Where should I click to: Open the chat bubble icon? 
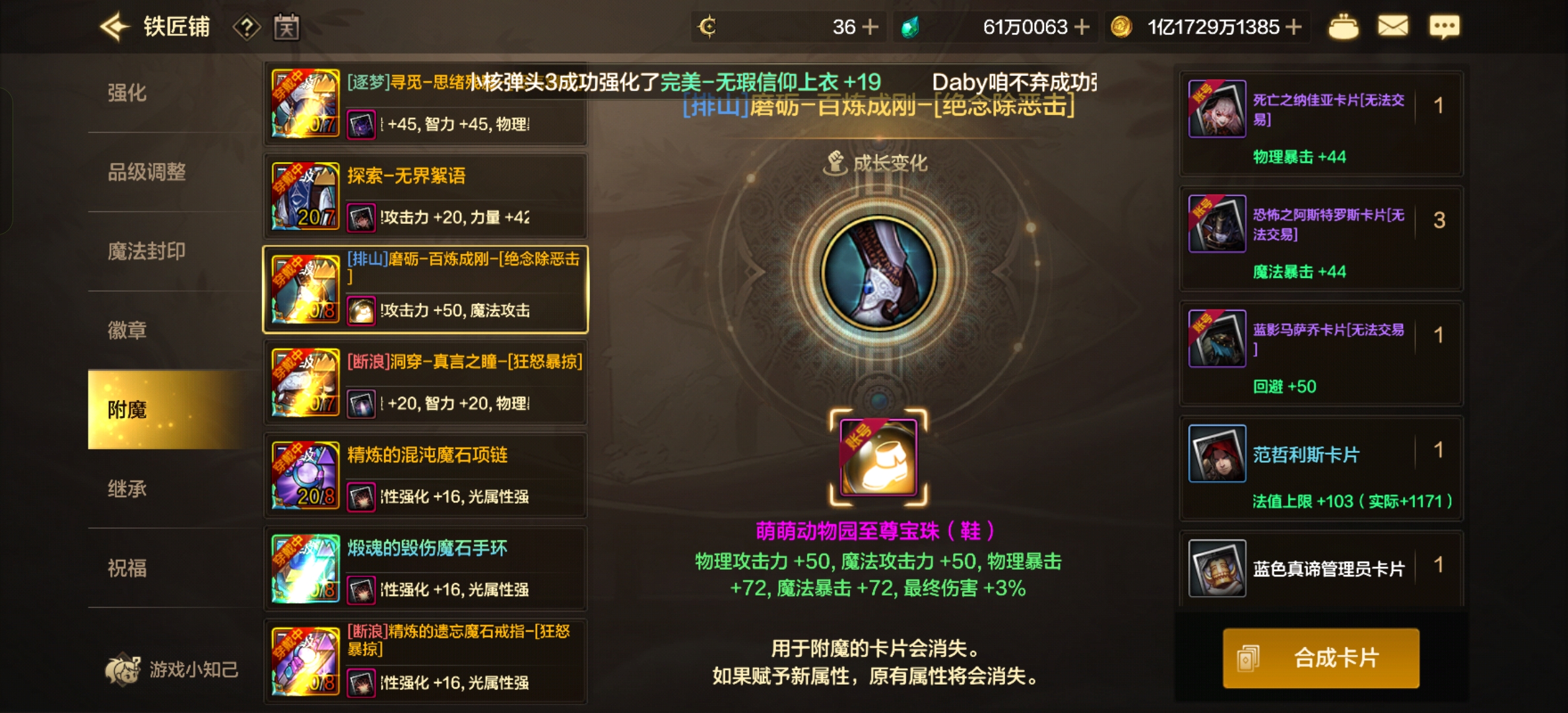click(1444, 27)
